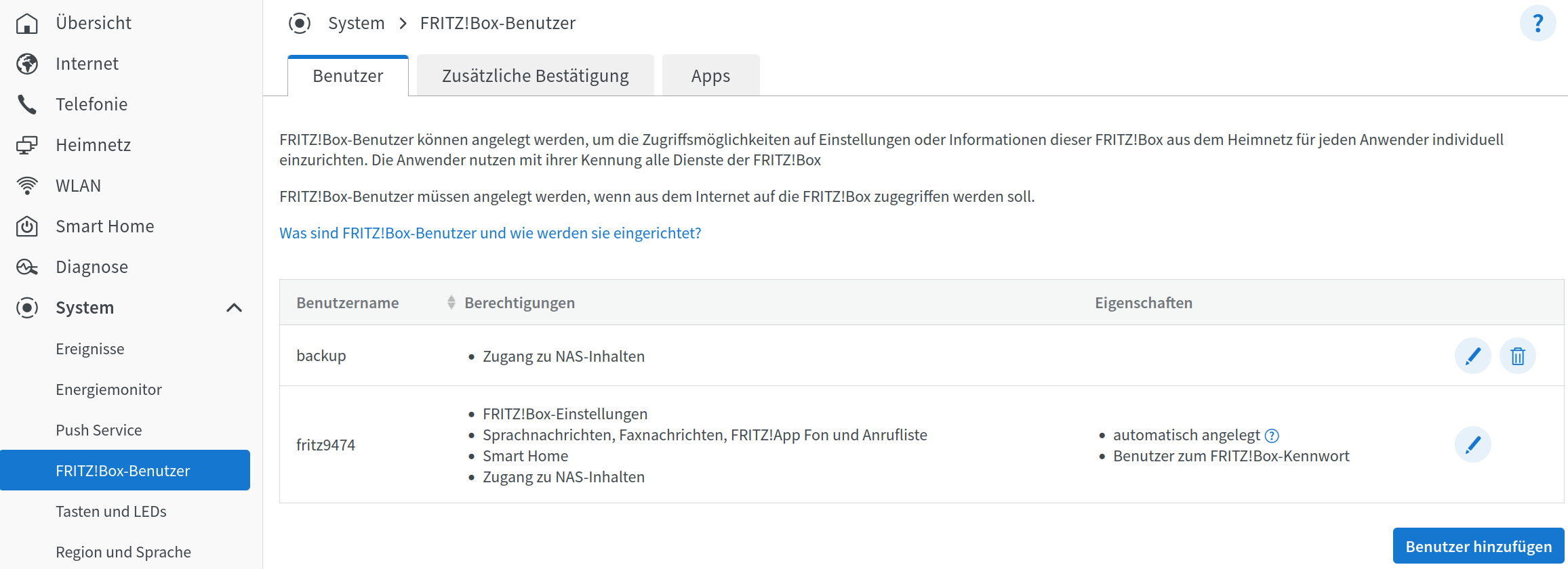Edit the backup user with pencil icon

[x=1472, y=356]
